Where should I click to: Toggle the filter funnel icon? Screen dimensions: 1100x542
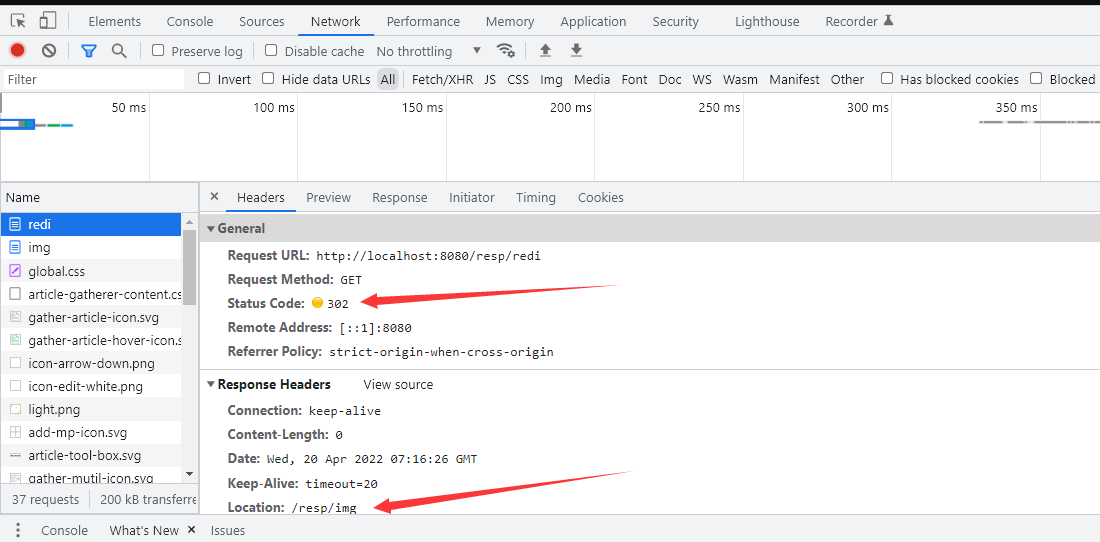(89, 51)
